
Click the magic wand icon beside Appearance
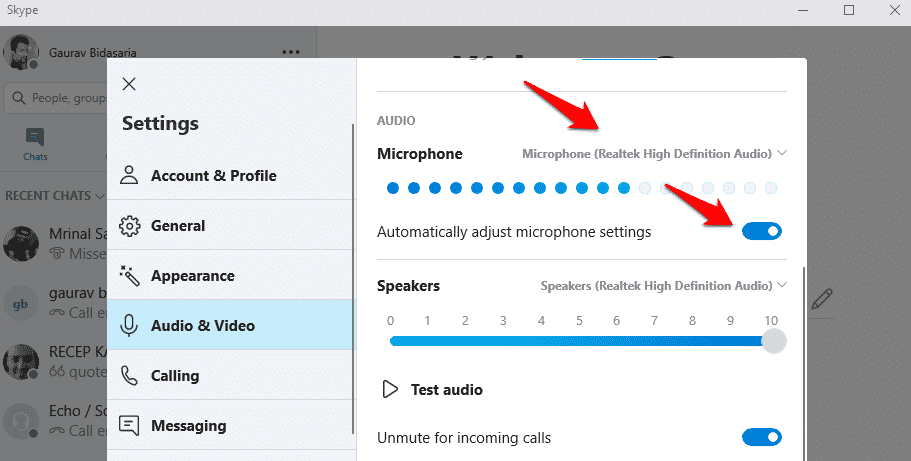129,276
